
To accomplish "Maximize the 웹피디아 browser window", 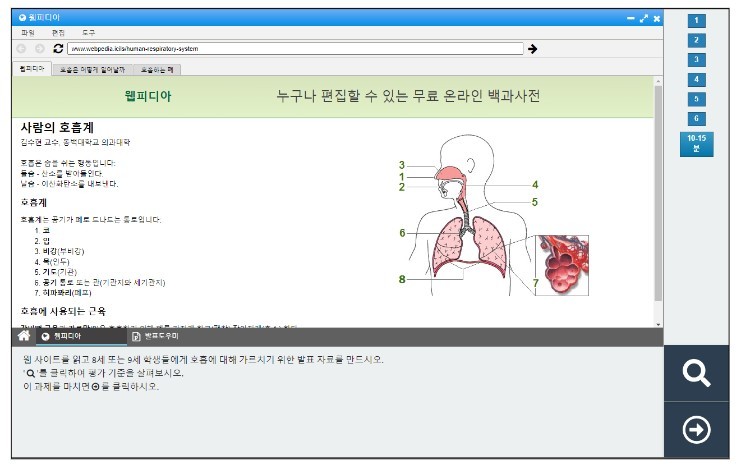I will pos(644,18).
